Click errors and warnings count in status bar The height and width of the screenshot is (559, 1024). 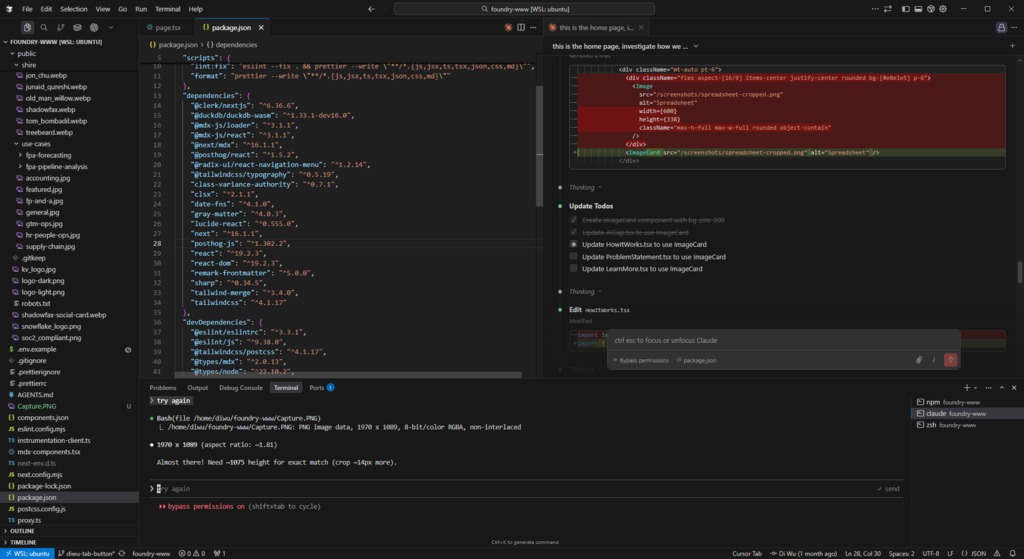[192, 554]
